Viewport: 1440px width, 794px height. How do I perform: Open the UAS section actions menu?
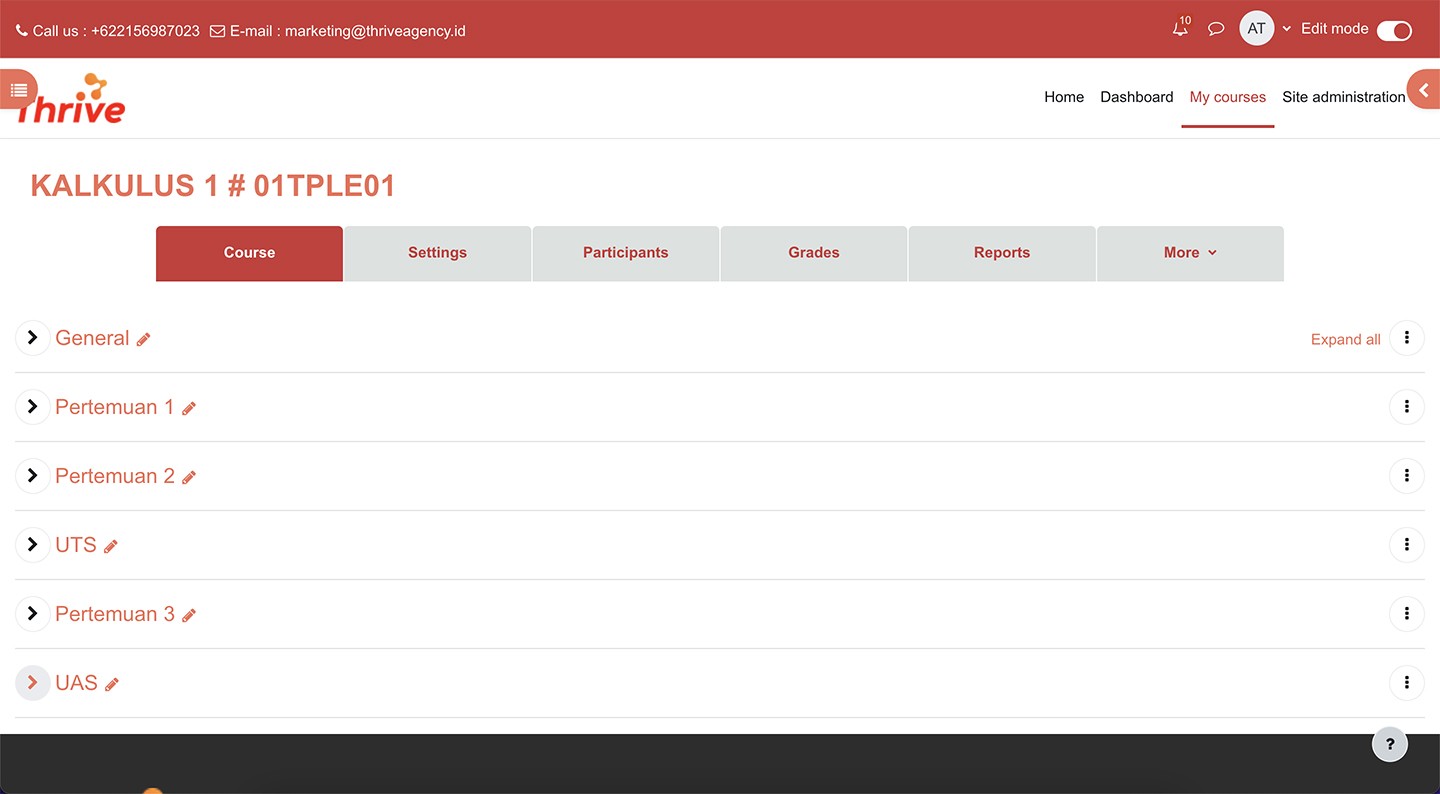[x=1406, y=683]
